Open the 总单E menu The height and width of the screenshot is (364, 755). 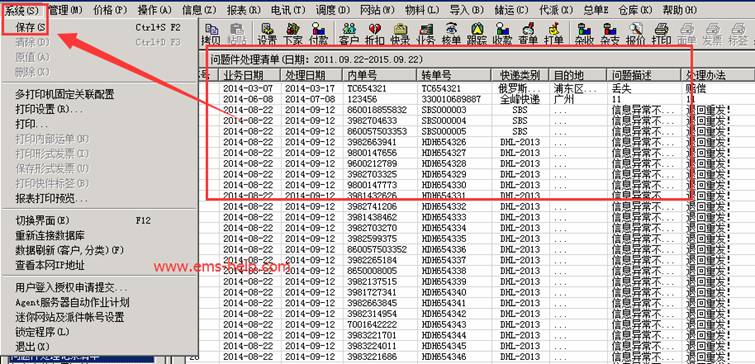[596, 9]
